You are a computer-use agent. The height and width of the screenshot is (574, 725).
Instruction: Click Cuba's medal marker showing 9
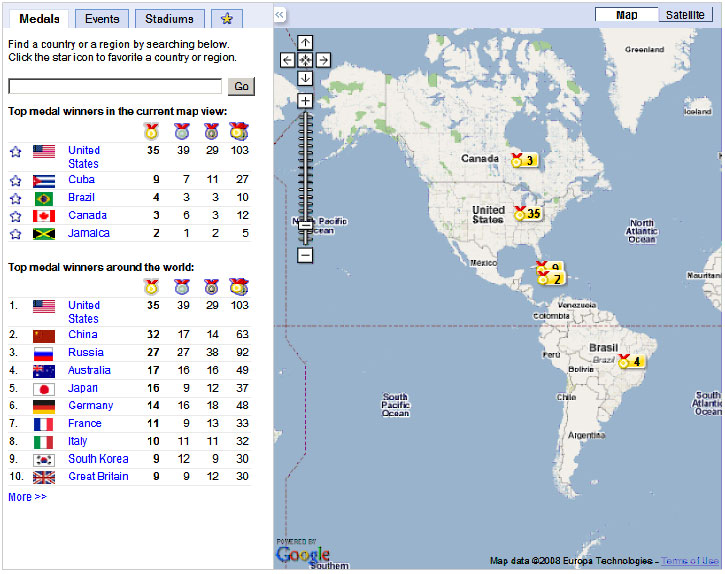pos(549,265)
